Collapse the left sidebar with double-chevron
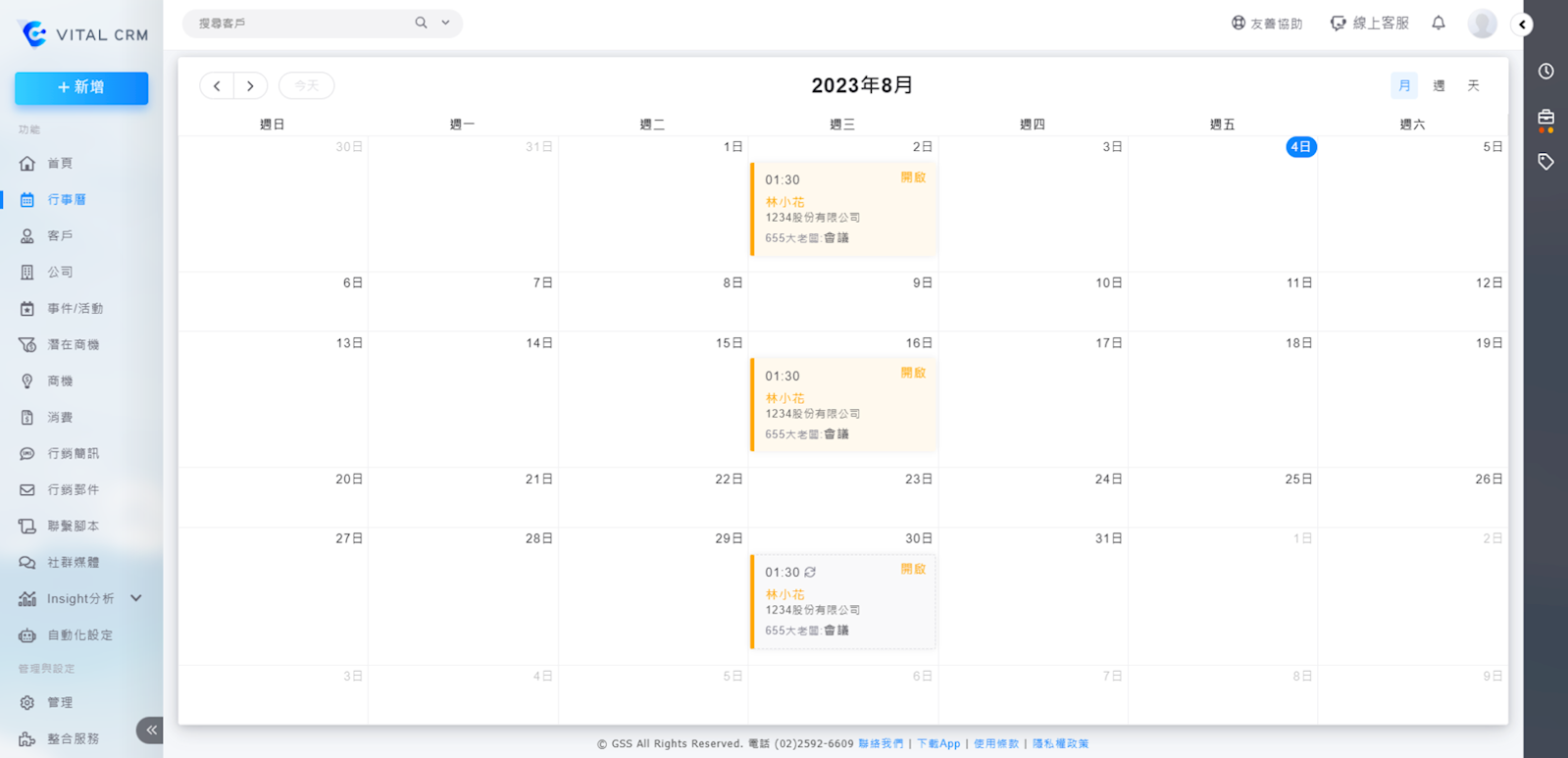 (x=151, y=730)
